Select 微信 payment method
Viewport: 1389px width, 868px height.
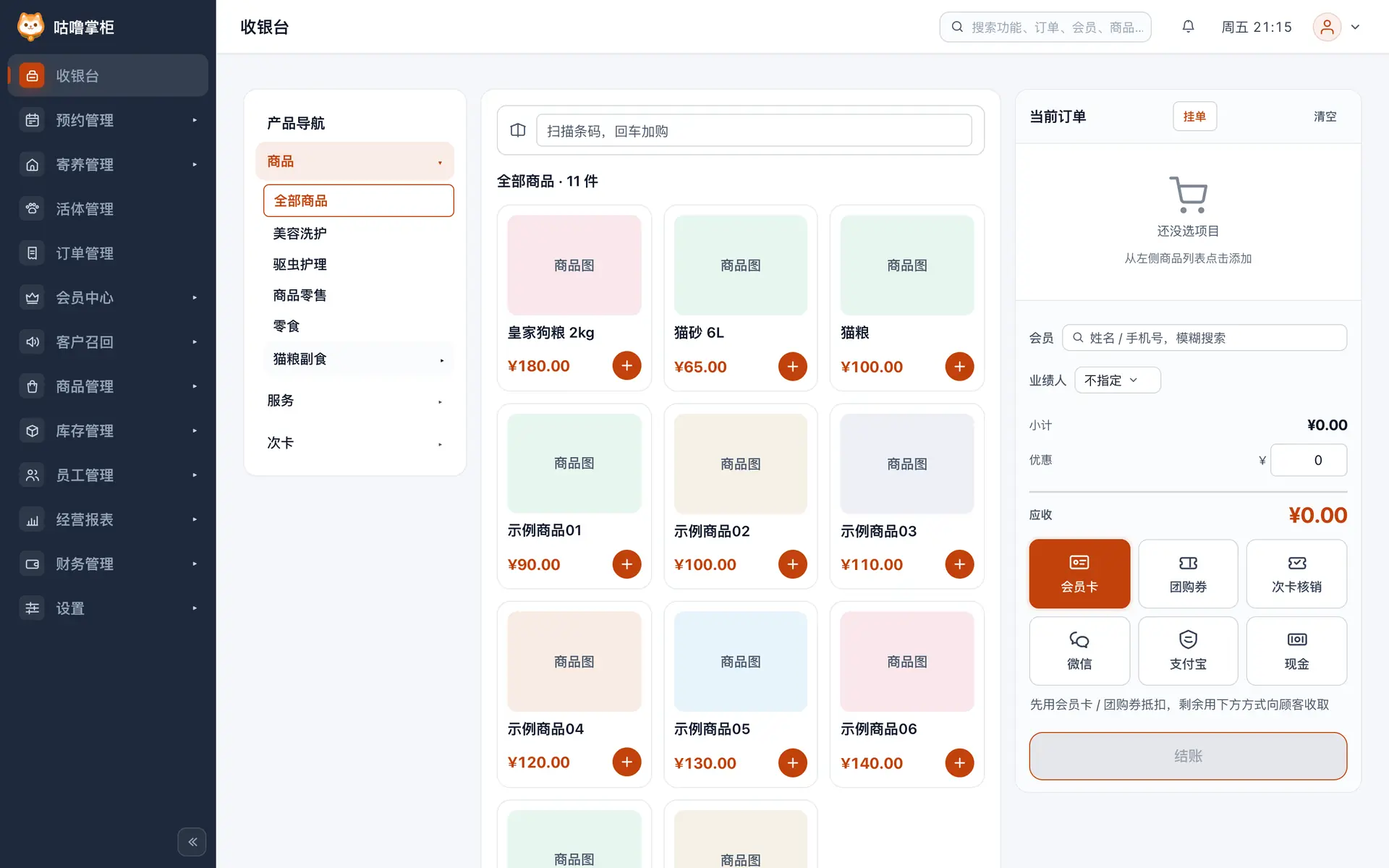pos(1079,651)
